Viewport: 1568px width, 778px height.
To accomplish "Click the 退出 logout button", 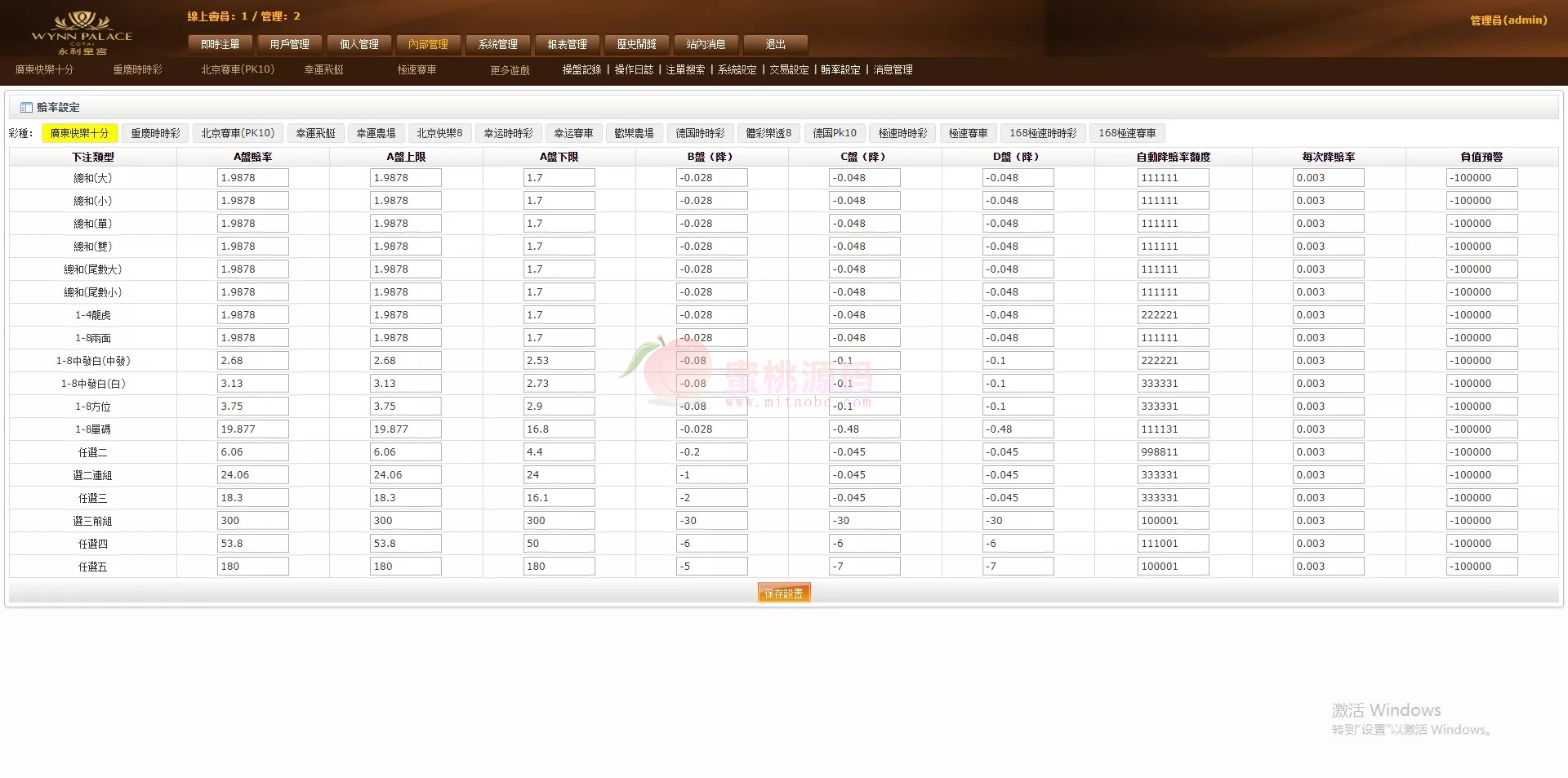I will click(x=775, y=44).
